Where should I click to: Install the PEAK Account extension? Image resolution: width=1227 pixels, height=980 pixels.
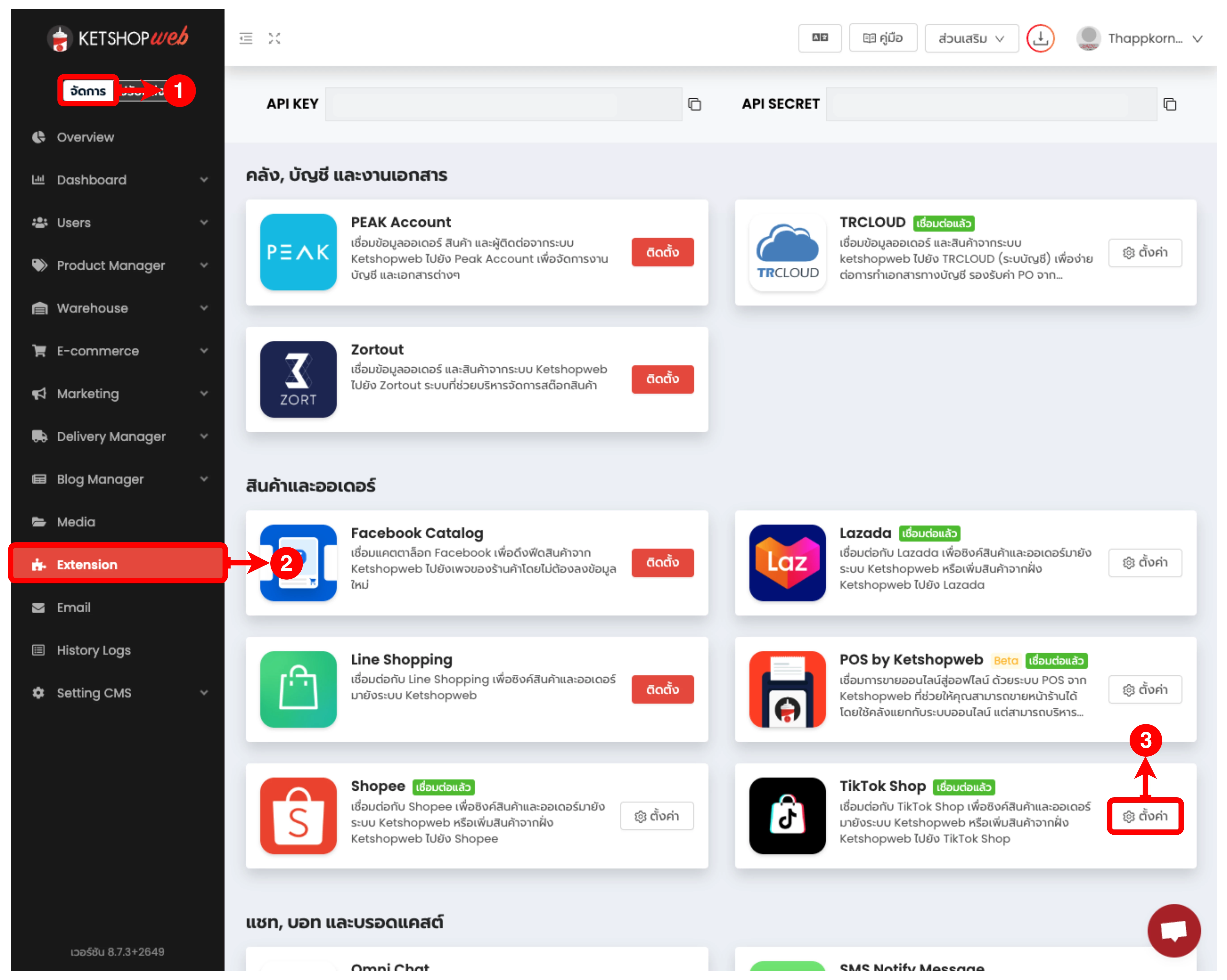(662, 252)
